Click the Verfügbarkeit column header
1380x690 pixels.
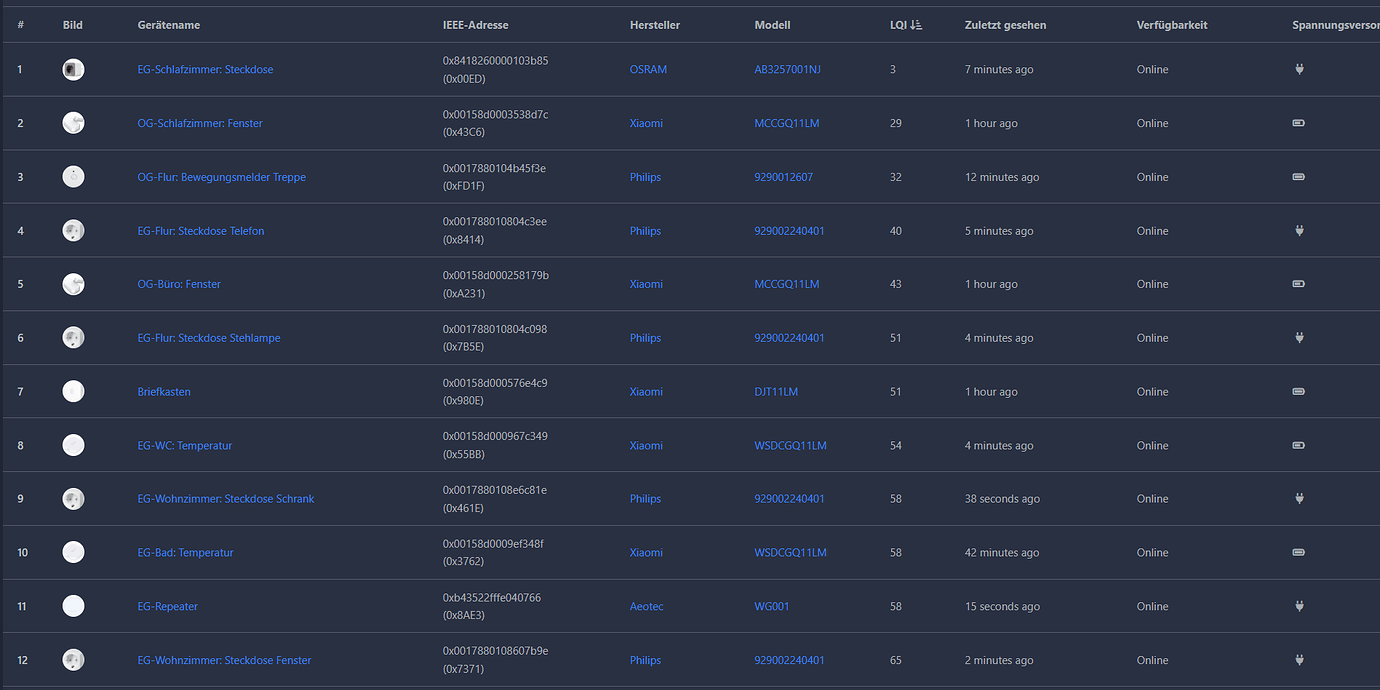[x=1172, y=25]
